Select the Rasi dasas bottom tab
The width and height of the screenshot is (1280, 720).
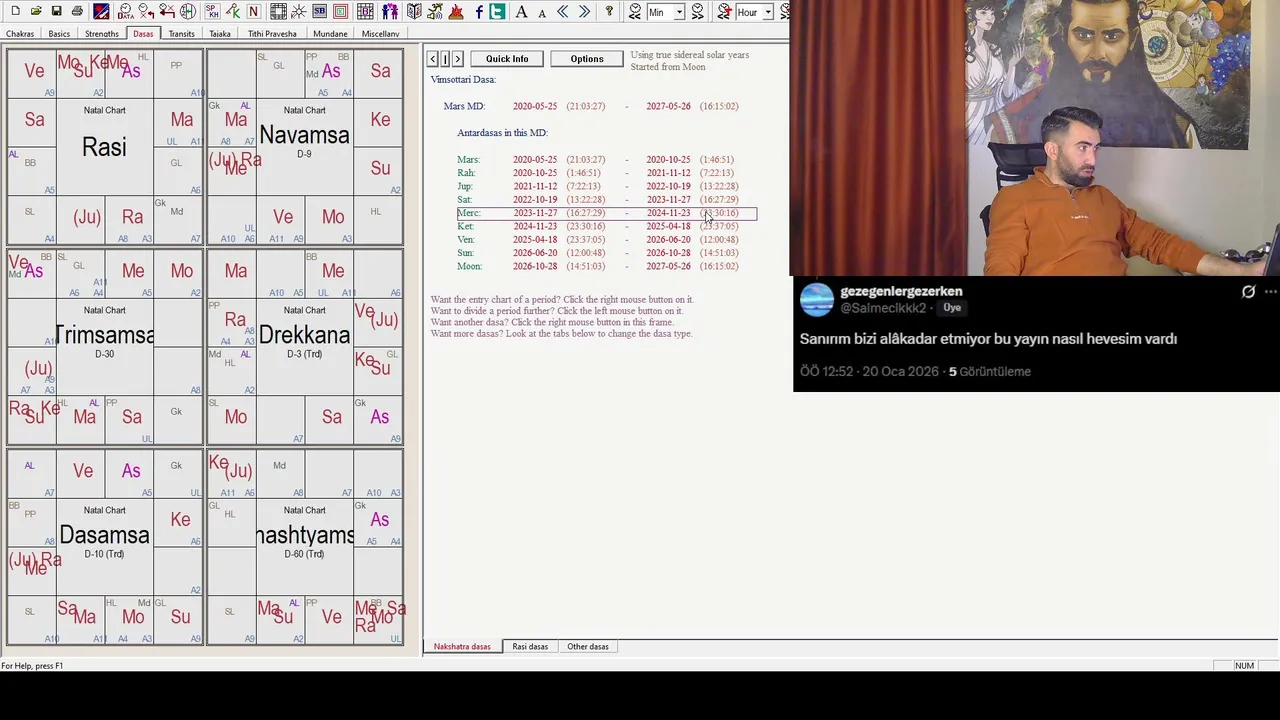(x=530, y=647)
